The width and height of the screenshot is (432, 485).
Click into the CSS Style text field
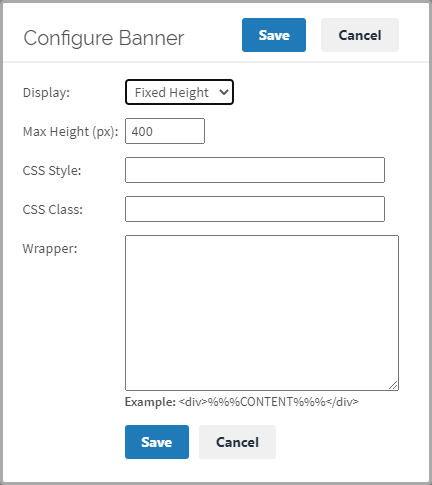[x=255, y=170]
